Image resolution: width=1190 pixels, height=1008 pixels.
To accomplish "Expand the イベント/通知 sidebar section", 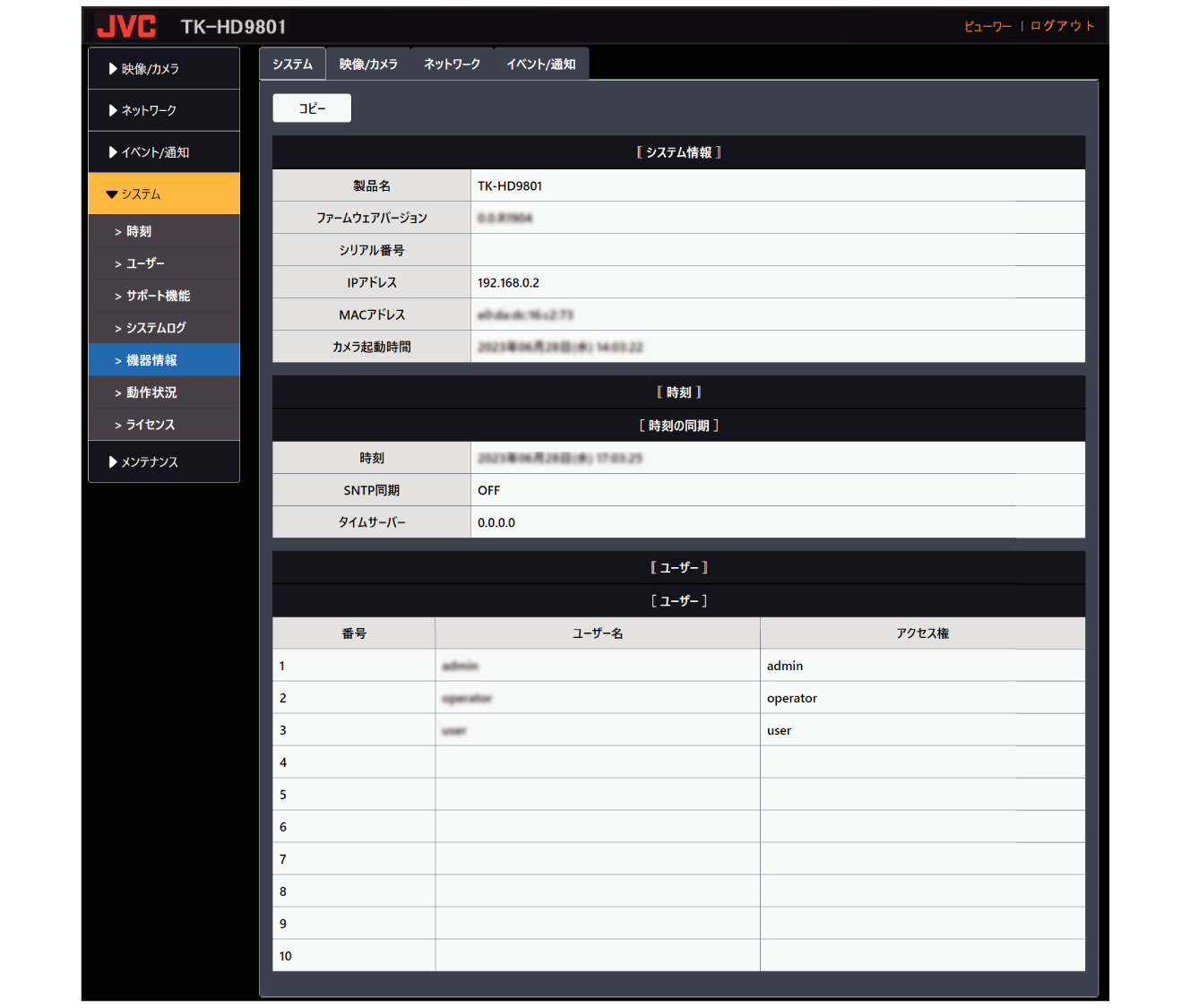I will (164, 152).
